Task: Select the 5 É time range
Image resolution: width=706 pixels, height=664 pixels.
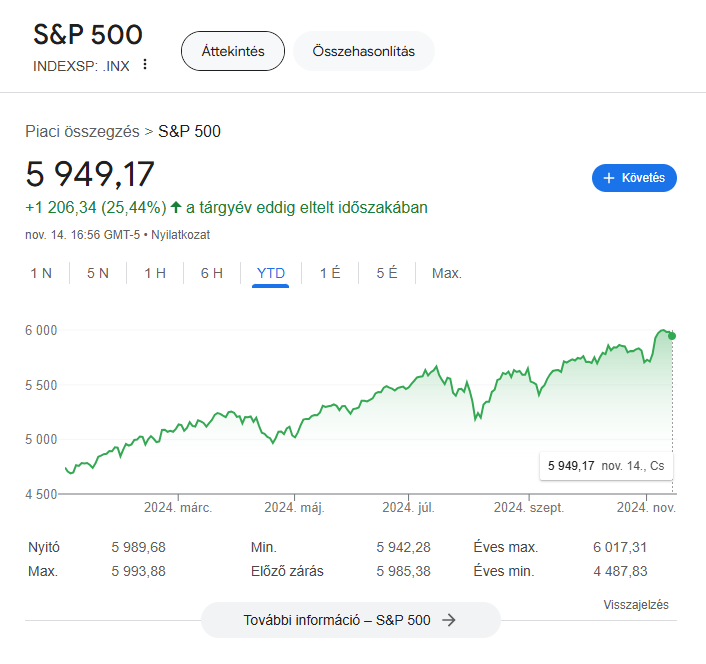Action: (387, 273)
